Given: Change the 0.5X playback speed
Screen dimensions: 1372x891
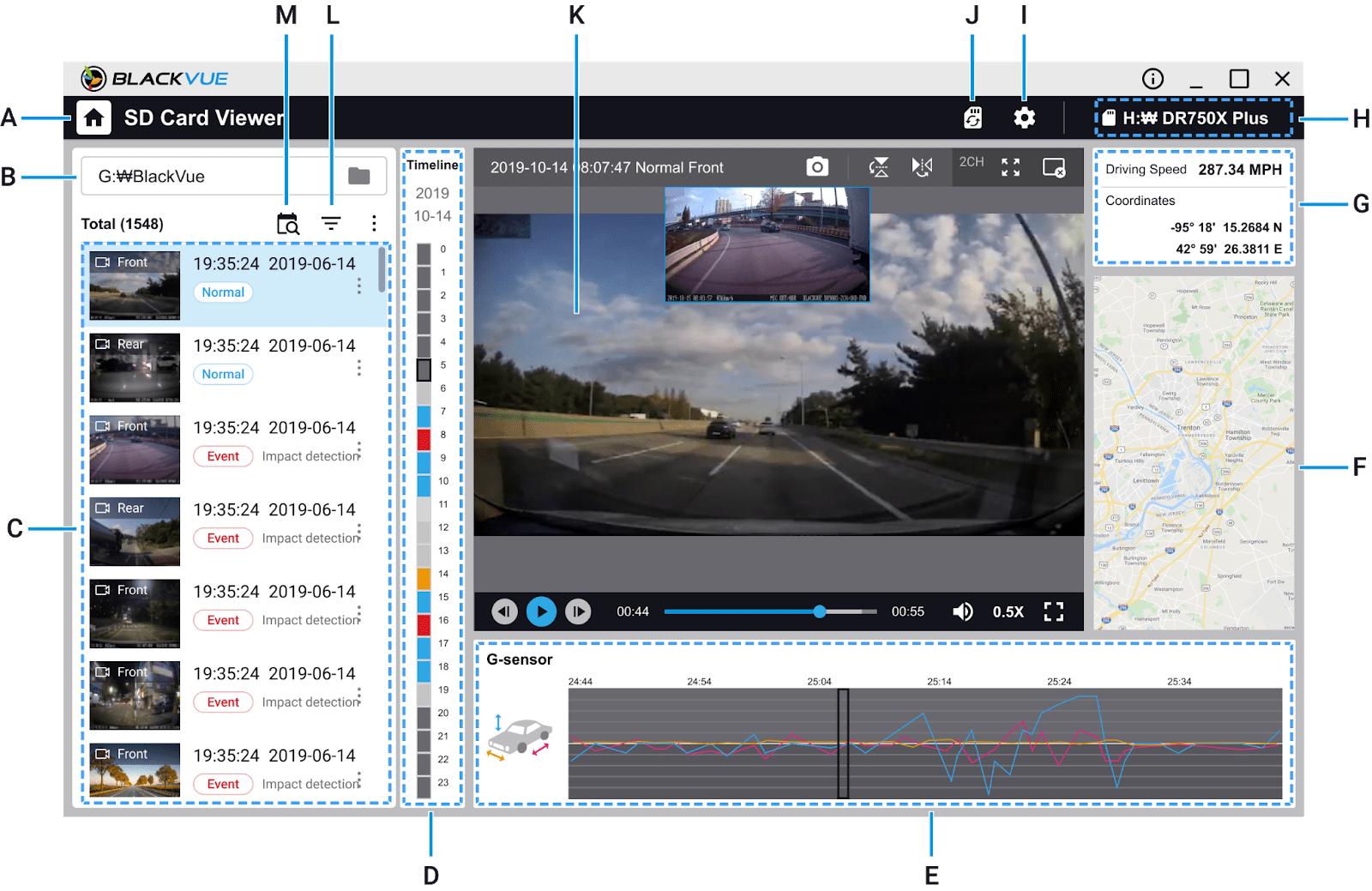Looking at the screenshot, I should pyautogui.click(x=1008, y=611).
